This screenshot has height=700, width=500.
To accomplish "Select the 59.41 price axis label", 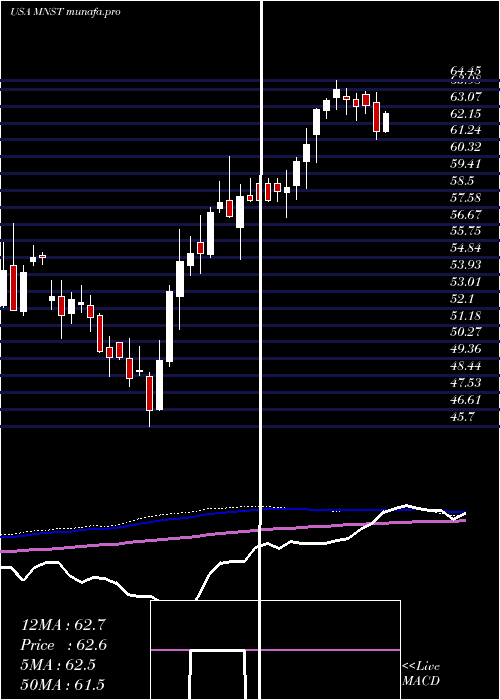I will point(466,164).
